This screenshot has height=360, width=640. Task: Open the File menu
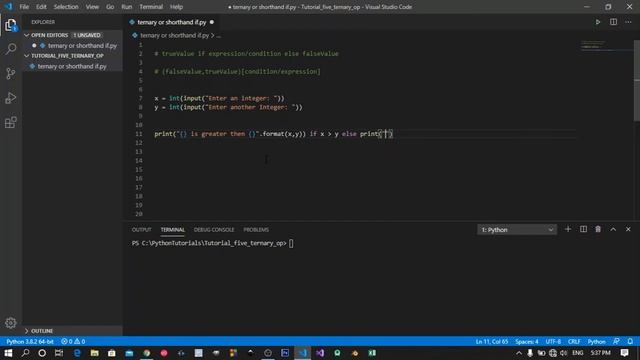[24, 7]
